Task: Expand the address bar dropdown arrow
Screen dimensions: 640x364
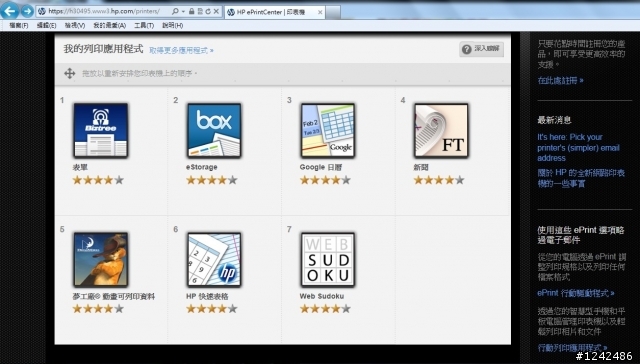Action: [183, 11]
